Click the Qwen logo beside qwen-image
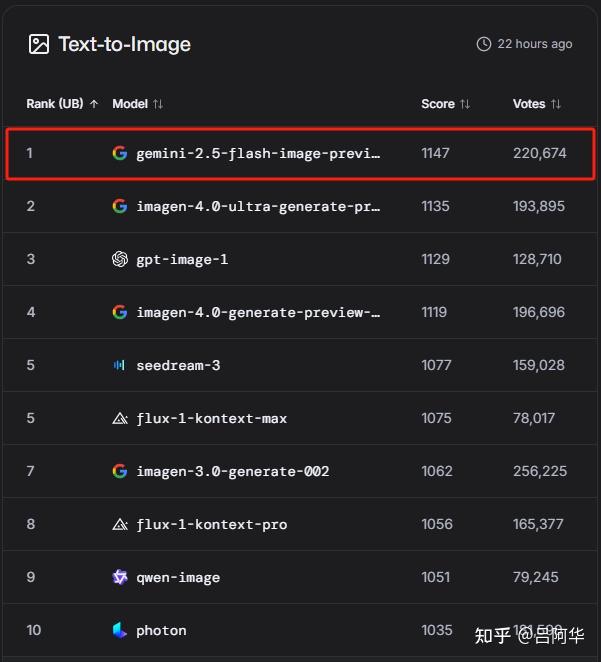Screen dimensions: 601x662 120,577
